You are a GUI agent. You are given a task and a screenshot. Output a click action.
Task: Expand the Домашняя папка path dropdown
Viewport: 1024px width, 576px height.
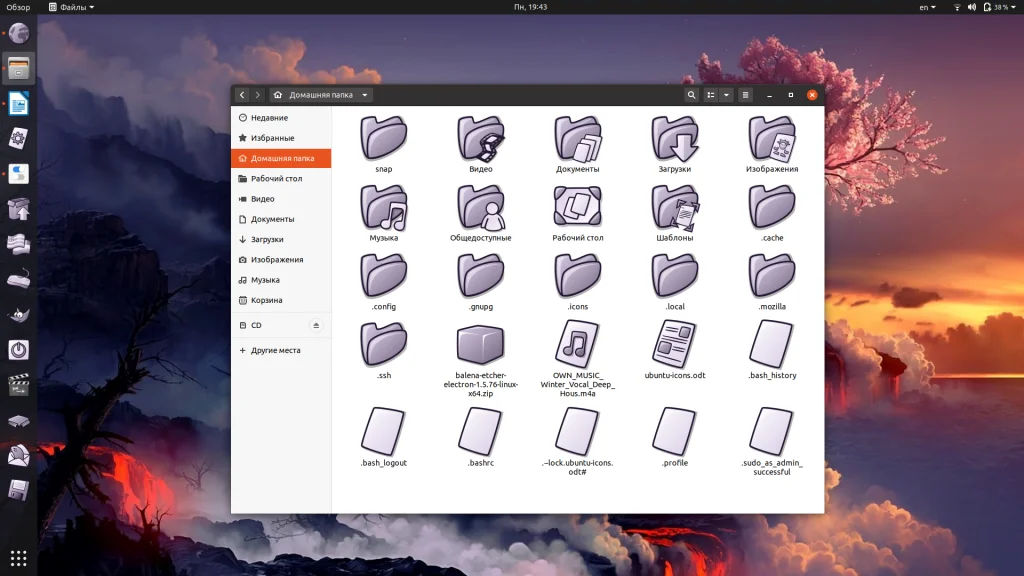(366, 95)
